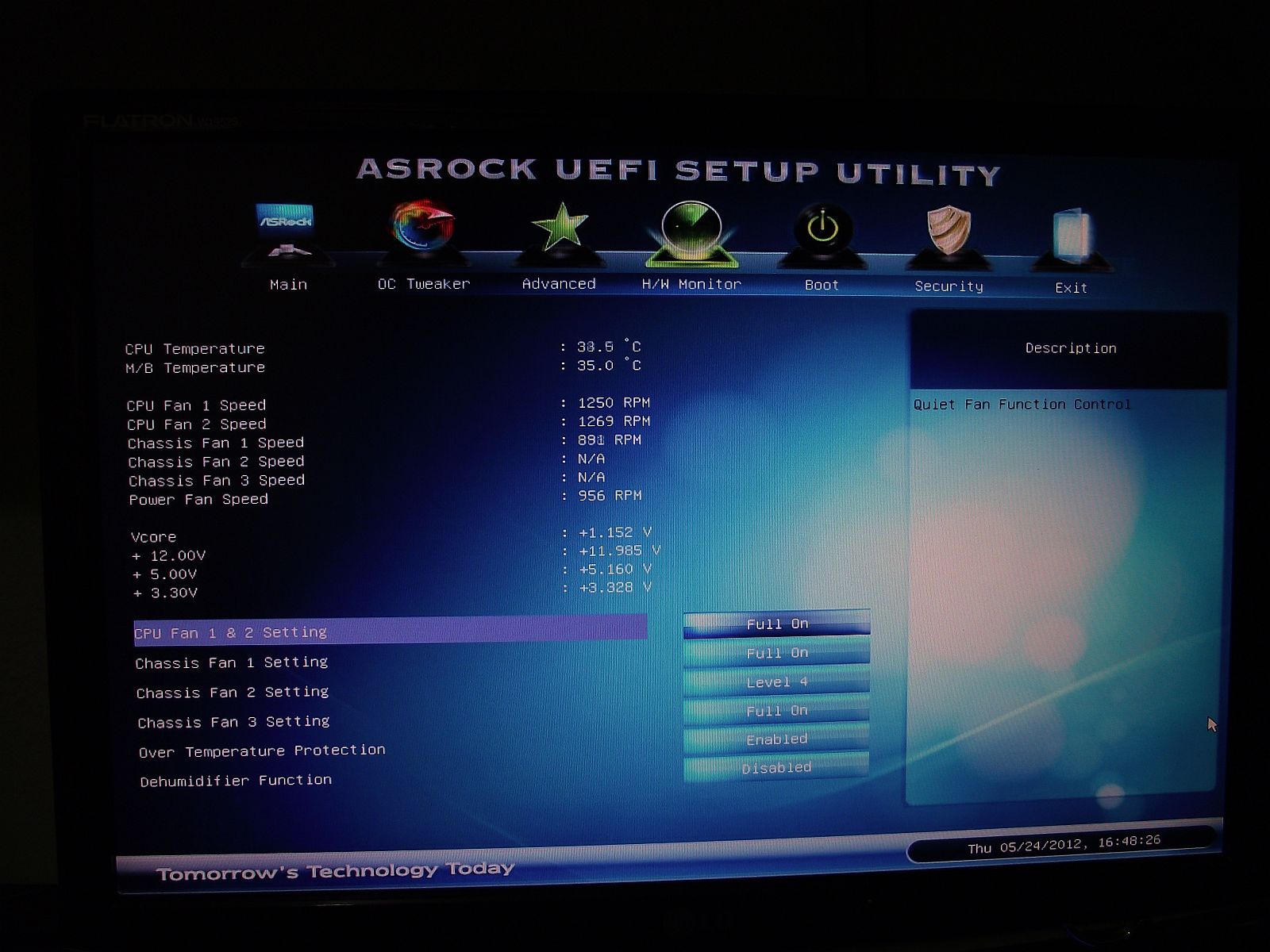Click the +1.152 V Vcore reading
This screenshot has width=1270, height=952.
(x=615, y=532)
